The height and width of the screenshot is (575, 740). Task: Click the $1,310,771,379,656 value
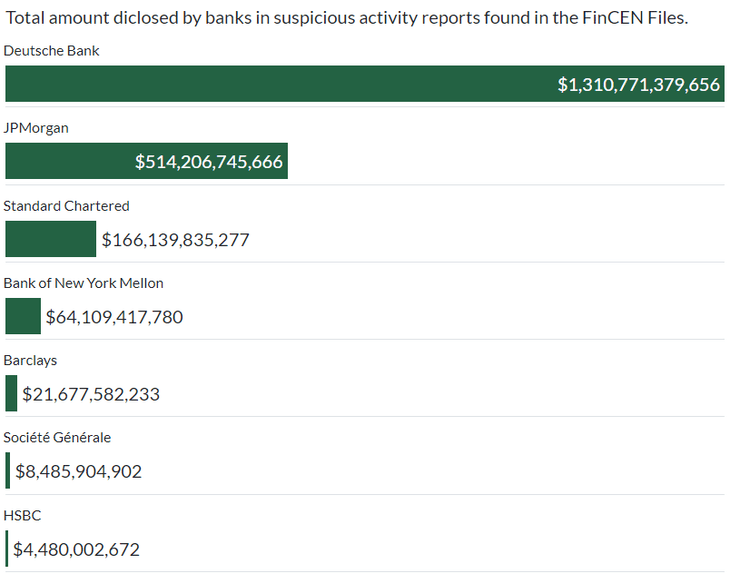[638, 85]
